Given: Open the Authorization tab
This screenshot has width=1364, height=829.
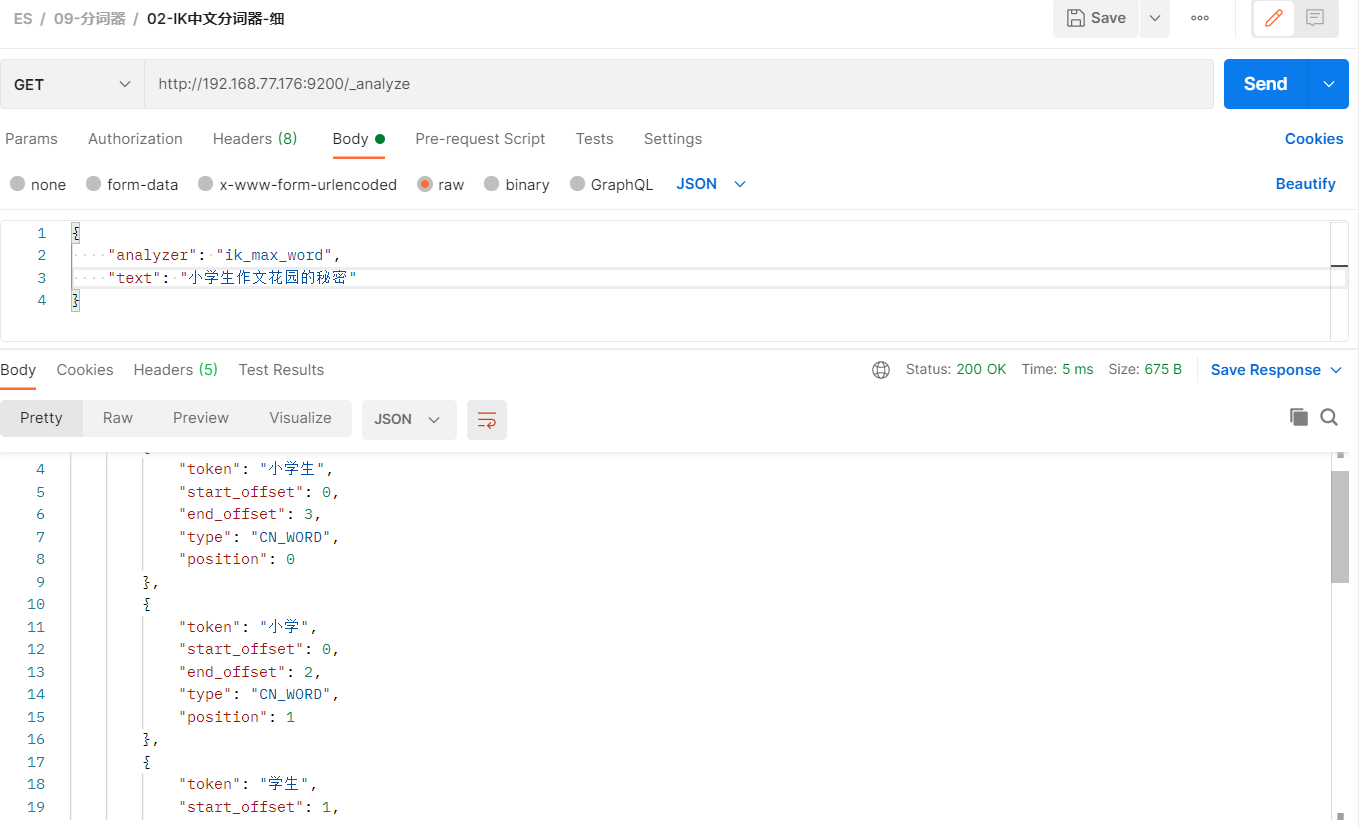Looking at the screenshot, I should [x=135, y=139].
